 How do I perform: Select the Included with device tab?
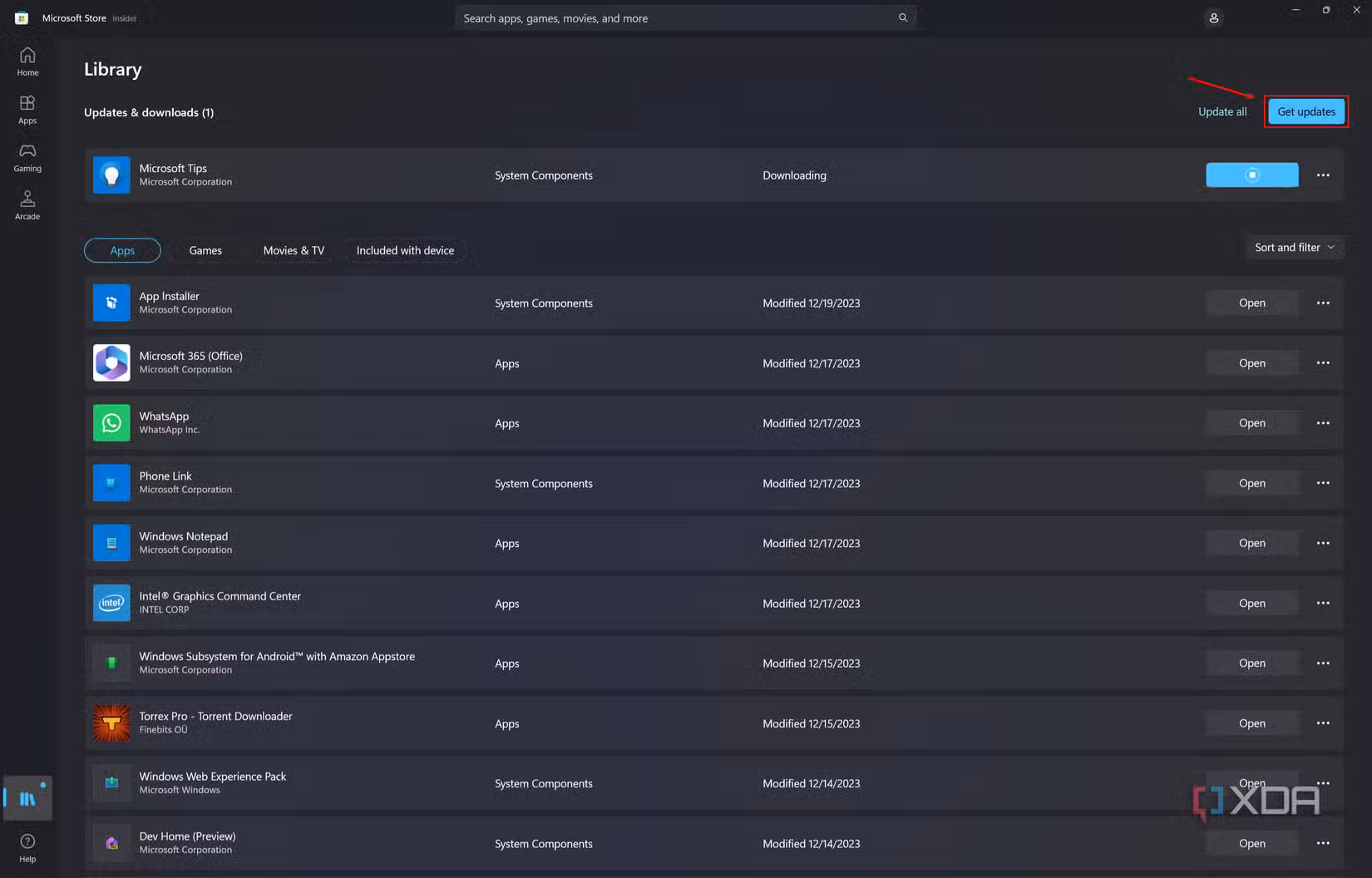(x=405, y=250)
